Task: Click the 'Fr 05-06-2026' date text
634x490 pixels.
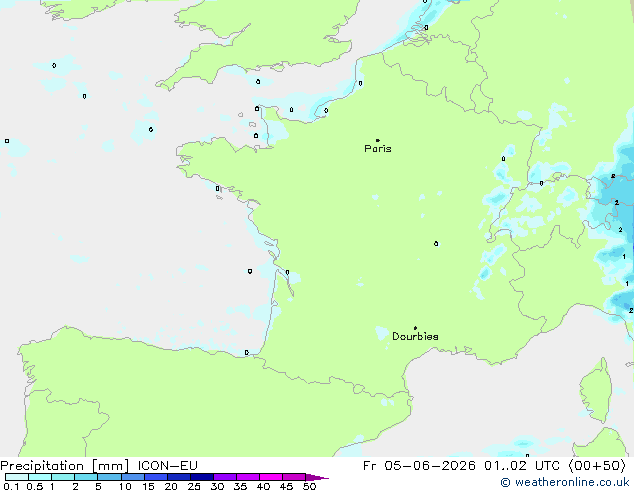Action: coord(419,466)
